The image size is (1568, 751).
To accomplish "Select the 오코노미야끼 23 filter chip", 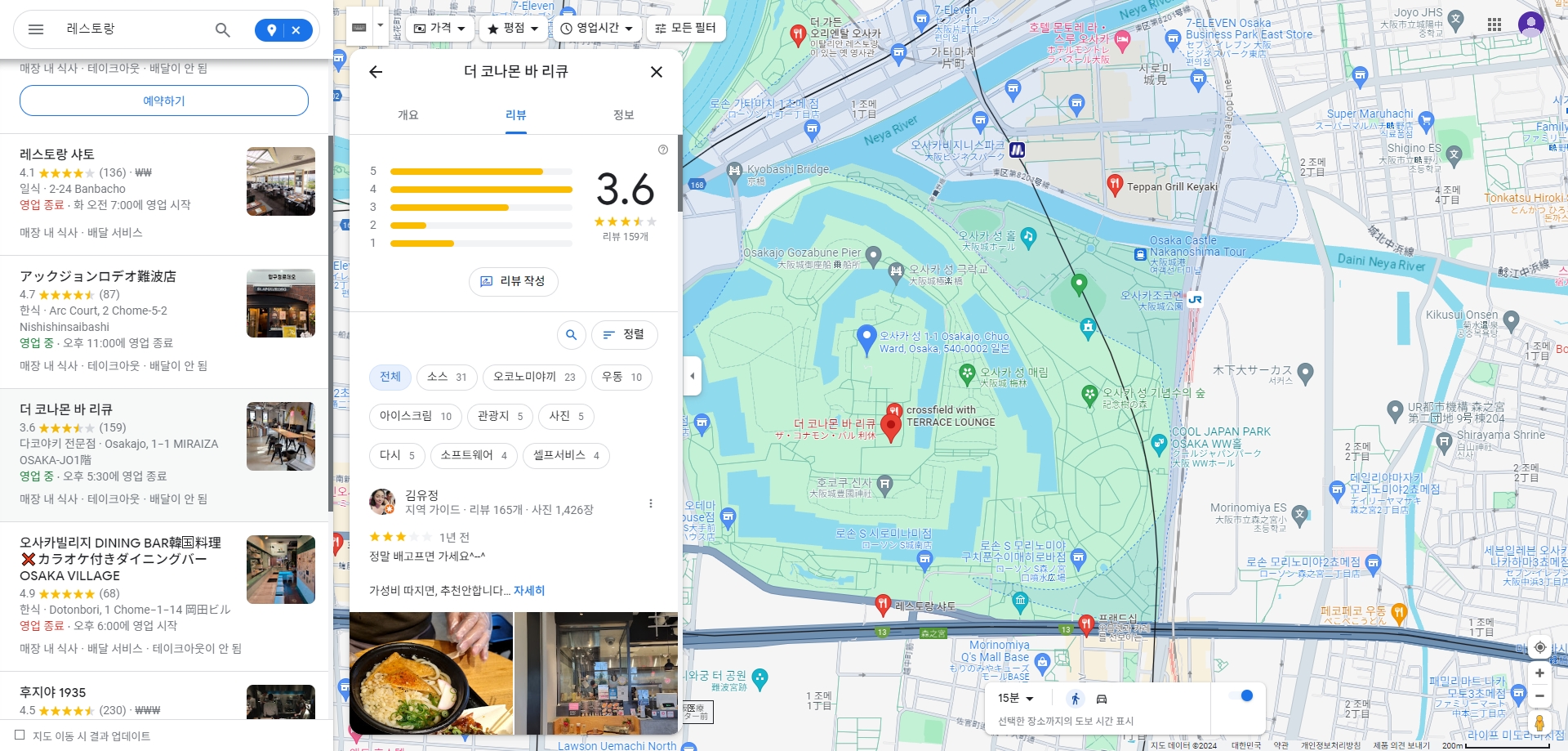I will (x=534, y=377).
